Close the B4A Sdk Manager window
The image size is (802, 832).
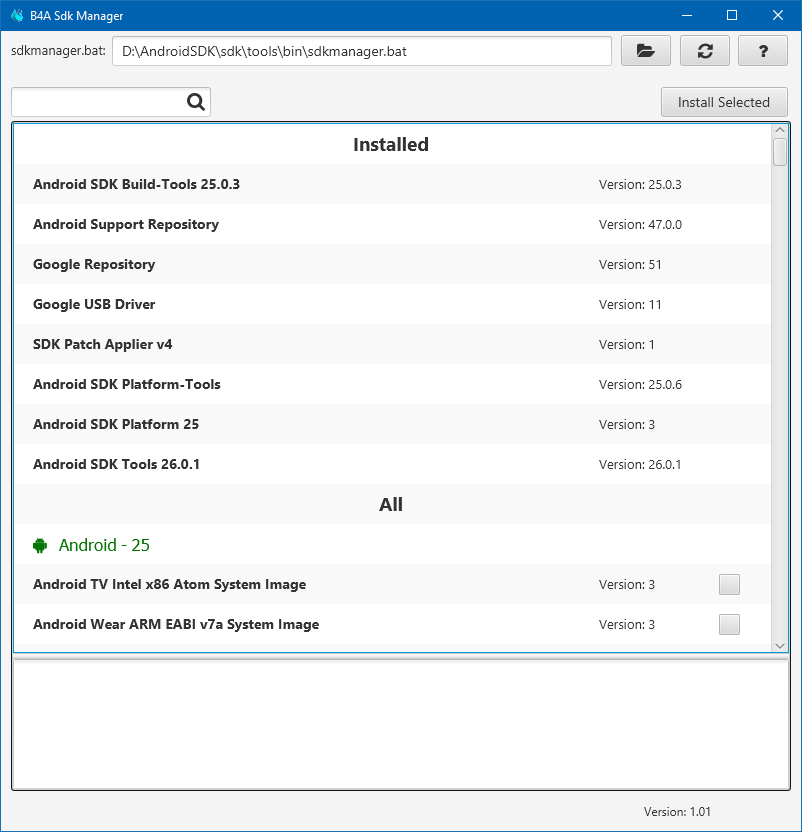tap(778, 15)
